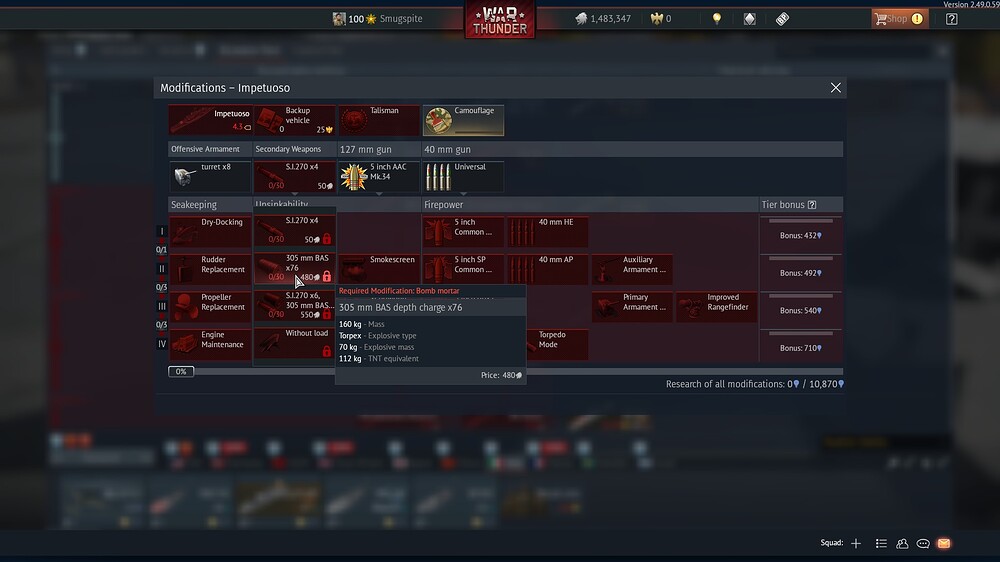Click Research of all modifications text
1000x562 pixels.
754,384
